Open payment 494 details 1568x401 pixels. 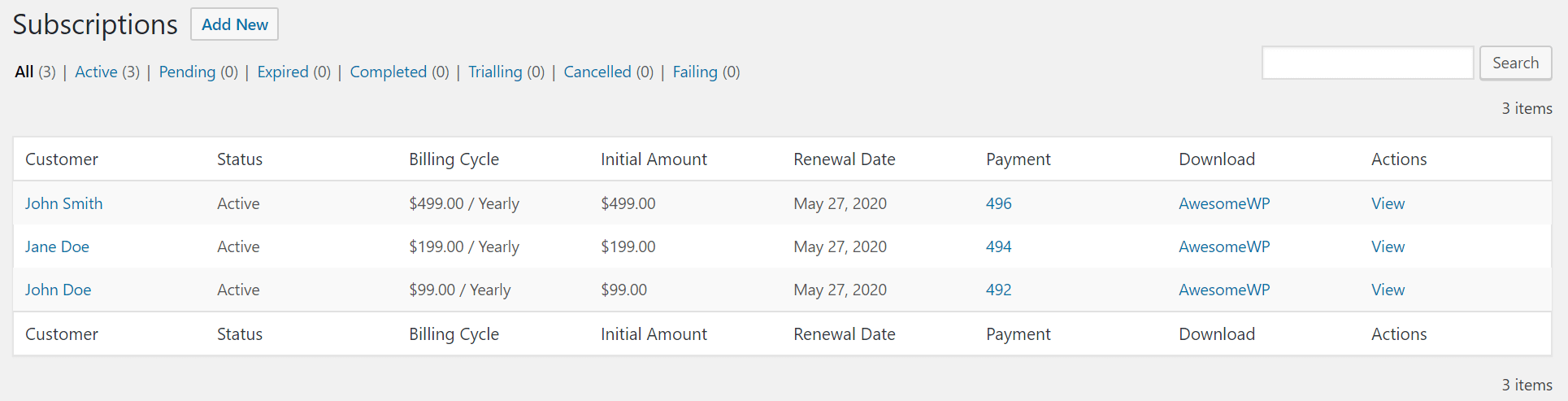tap(998, 246)
